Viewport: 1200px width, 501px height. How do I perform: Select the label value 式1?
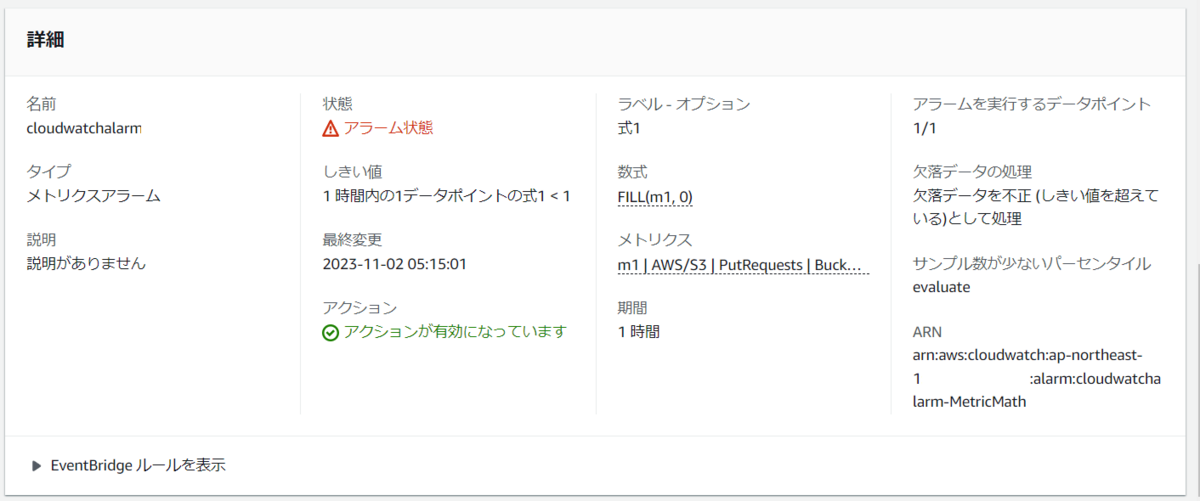[629, 128]
